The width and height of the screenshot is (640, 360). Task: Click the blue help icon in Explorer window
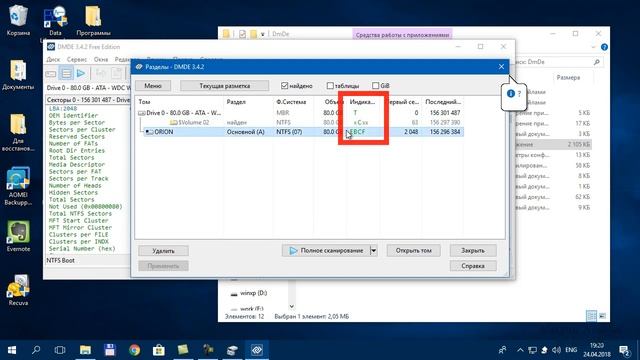[x=604, y=47]
